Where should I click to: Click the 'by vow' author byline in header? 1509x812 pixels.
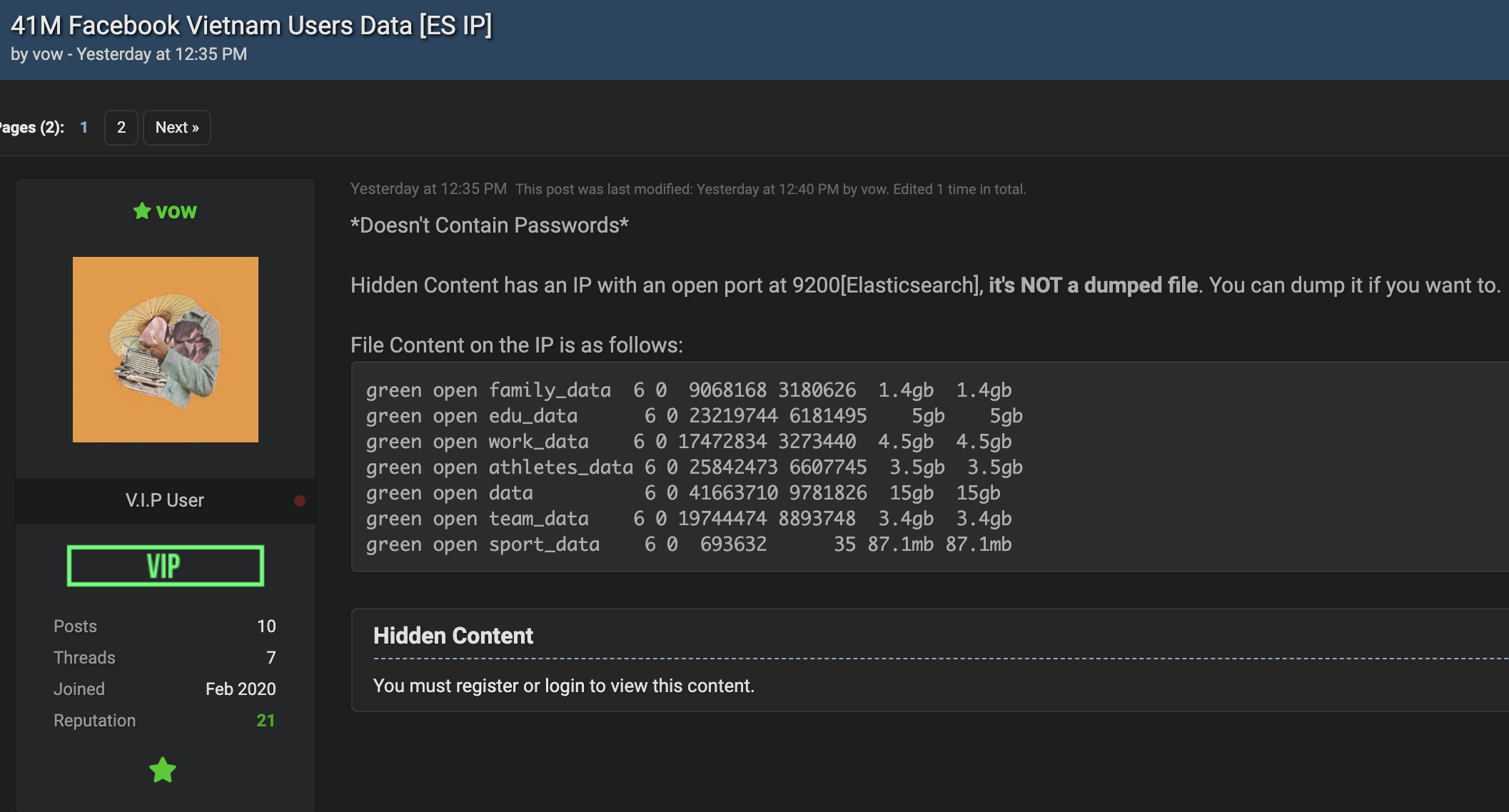[37, 54]
